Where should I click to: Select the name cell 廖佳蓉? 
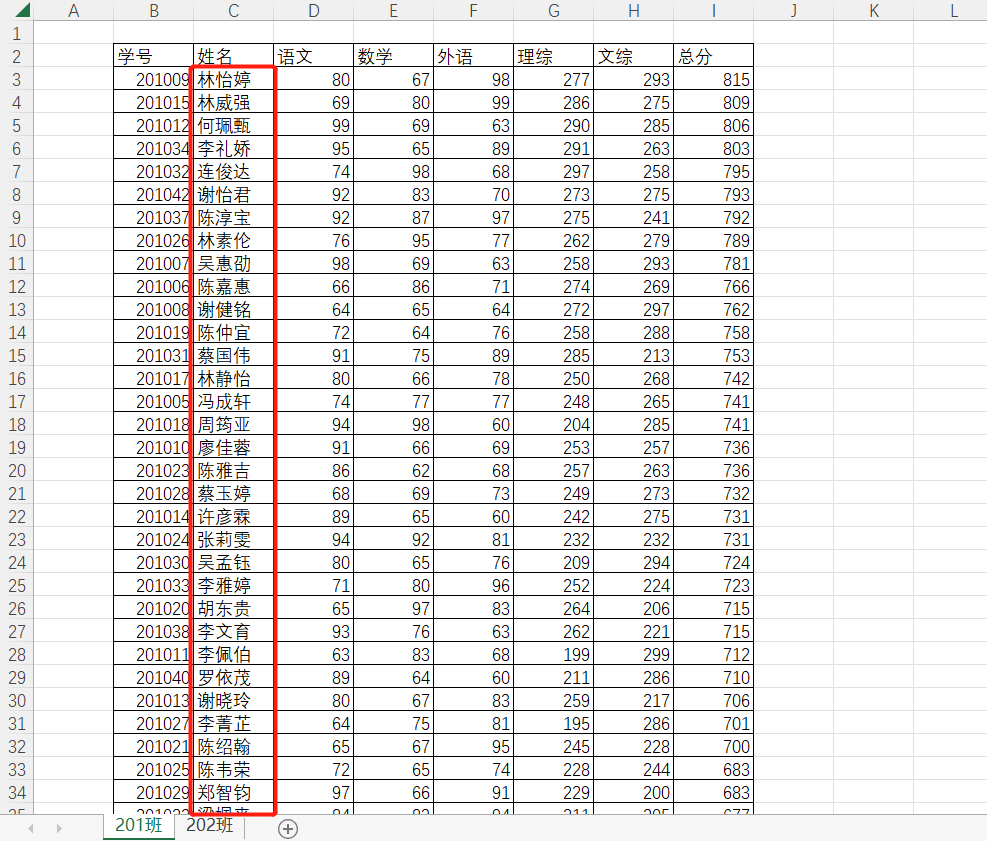pyautogui.click(x=234, y=448)
